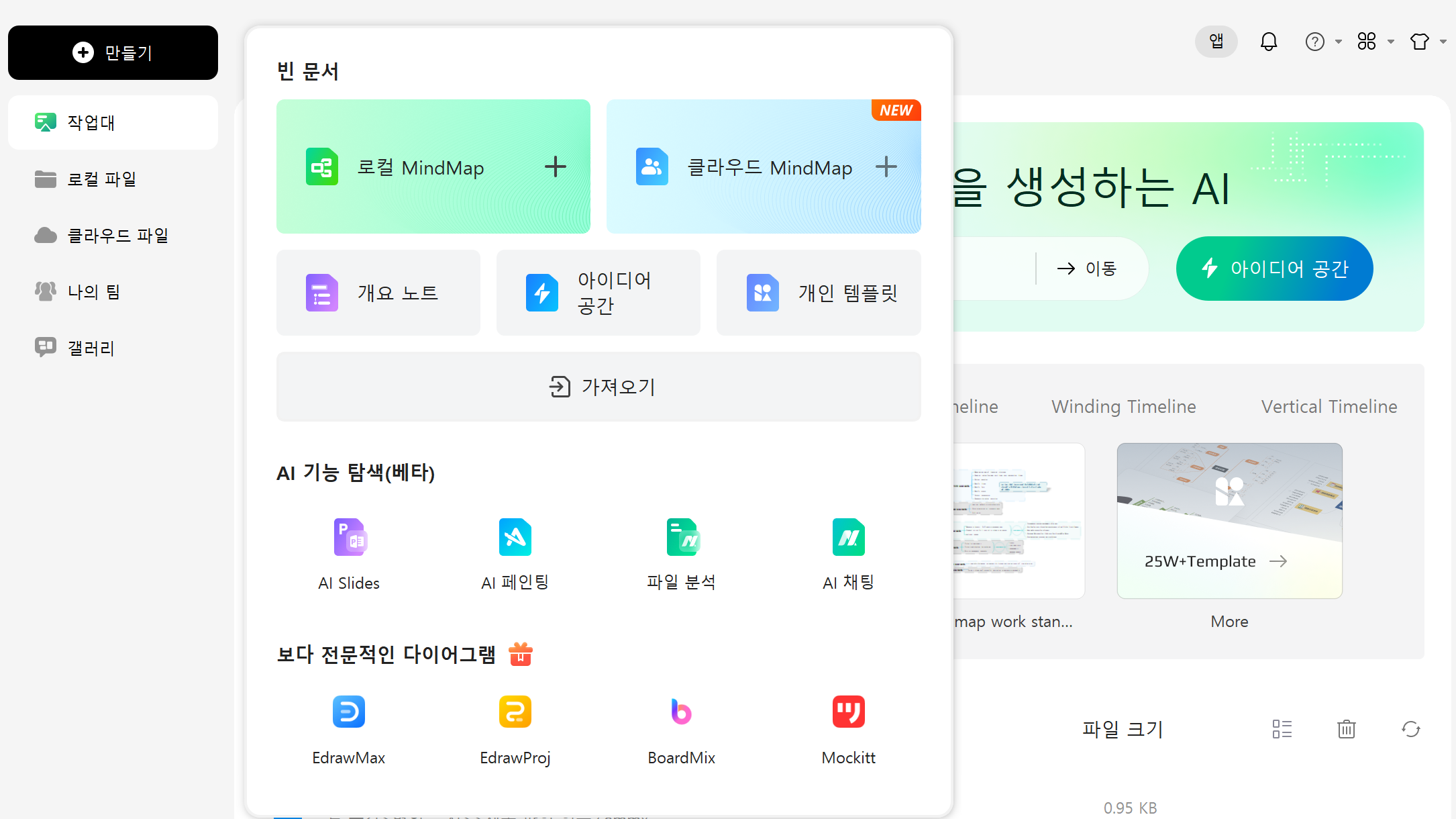Open 아이디어 공간 card in popup

[599, 293]
